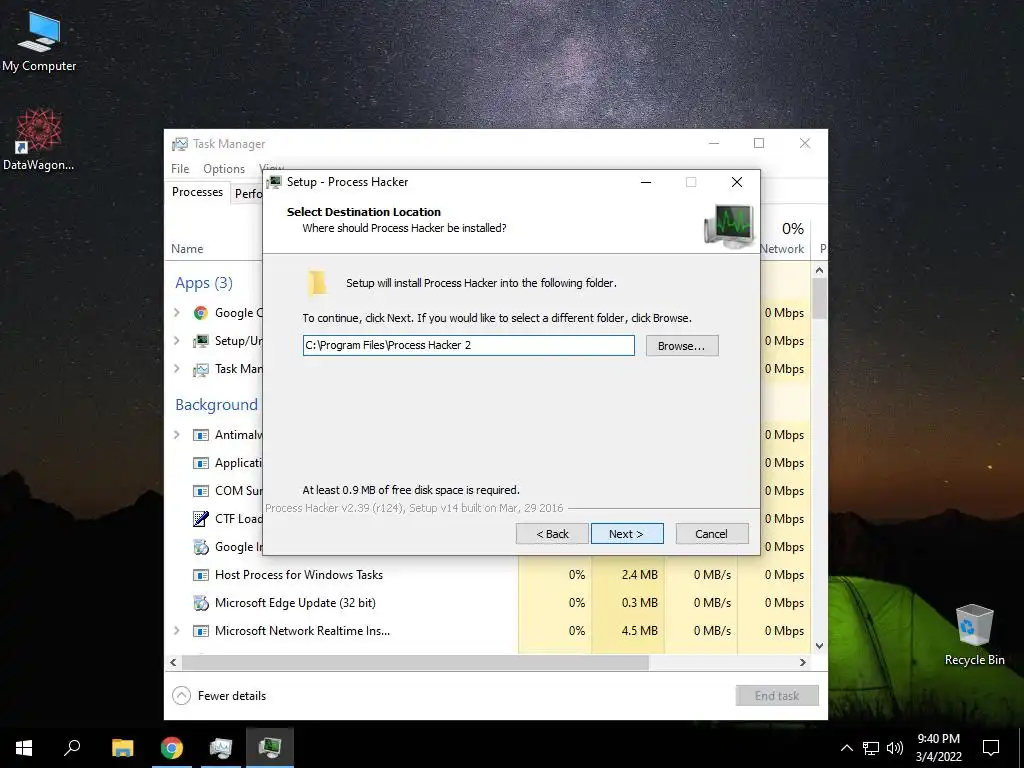Click the 4.5 MB memory cell
This screenshot has width=1024, height=768.
tap(628, 631)
